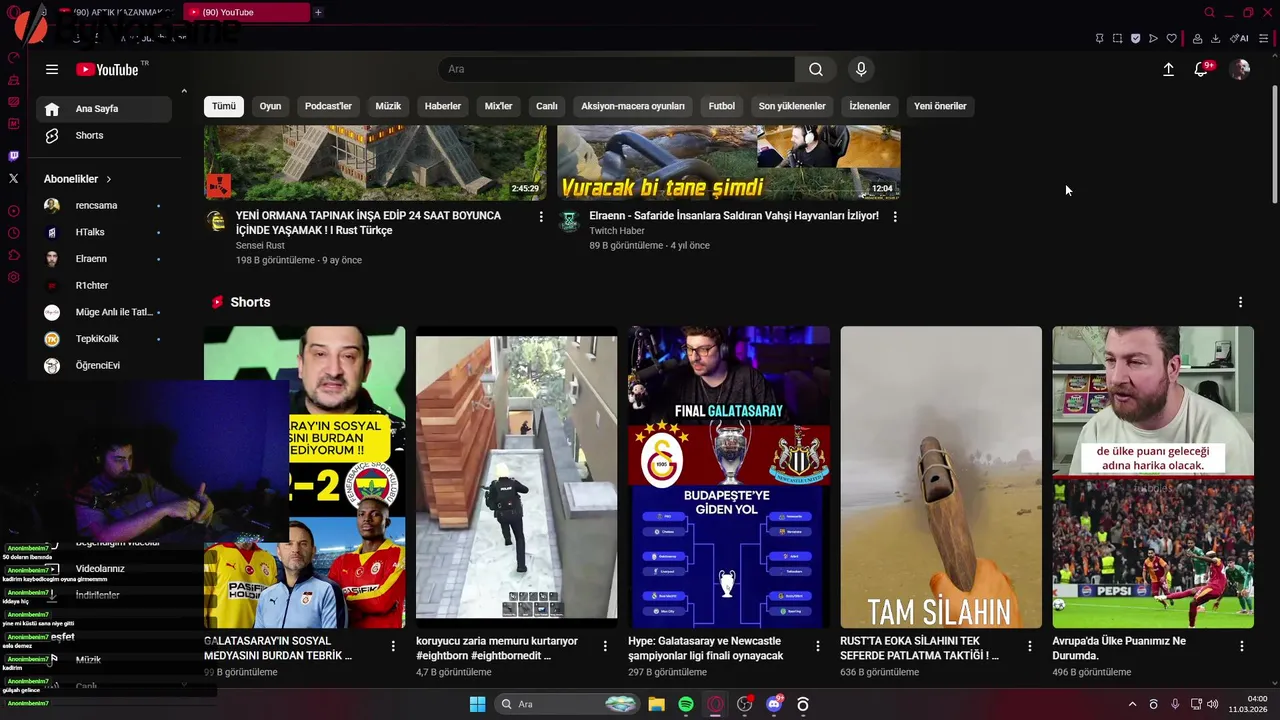Image resolution: width=1280 pixels, height=720 pixels.
Task: Open the upload/create video icon
Action: [1168, 69]
